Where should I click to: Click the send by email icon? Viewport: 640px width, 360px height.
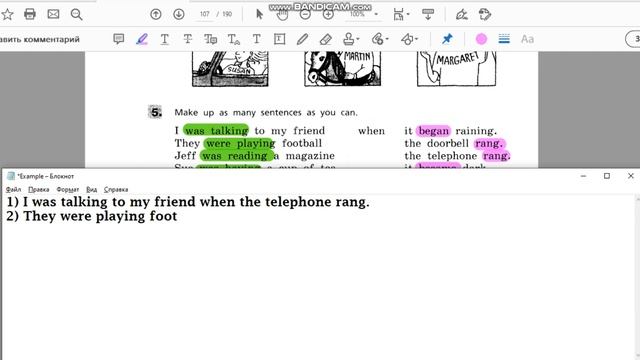point(53,14)
